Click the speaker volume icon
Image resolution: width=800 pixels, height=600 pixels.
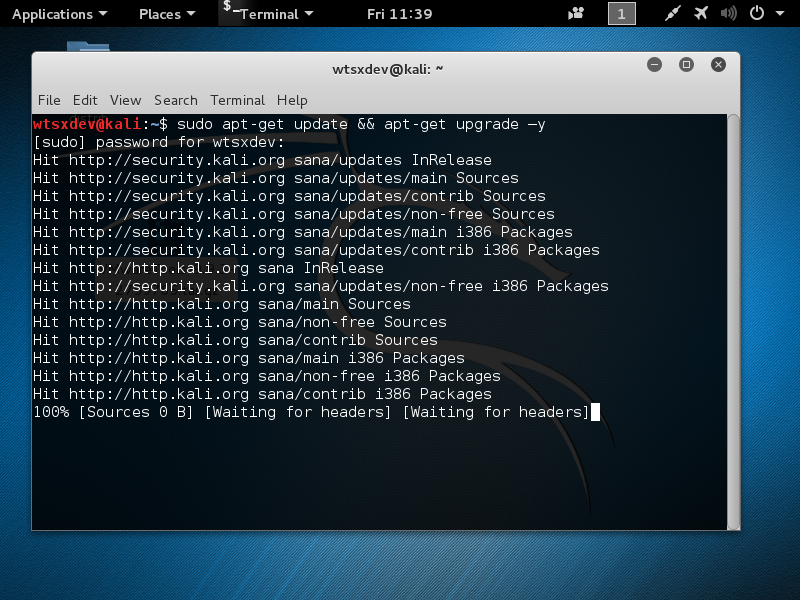coord(728,13)
